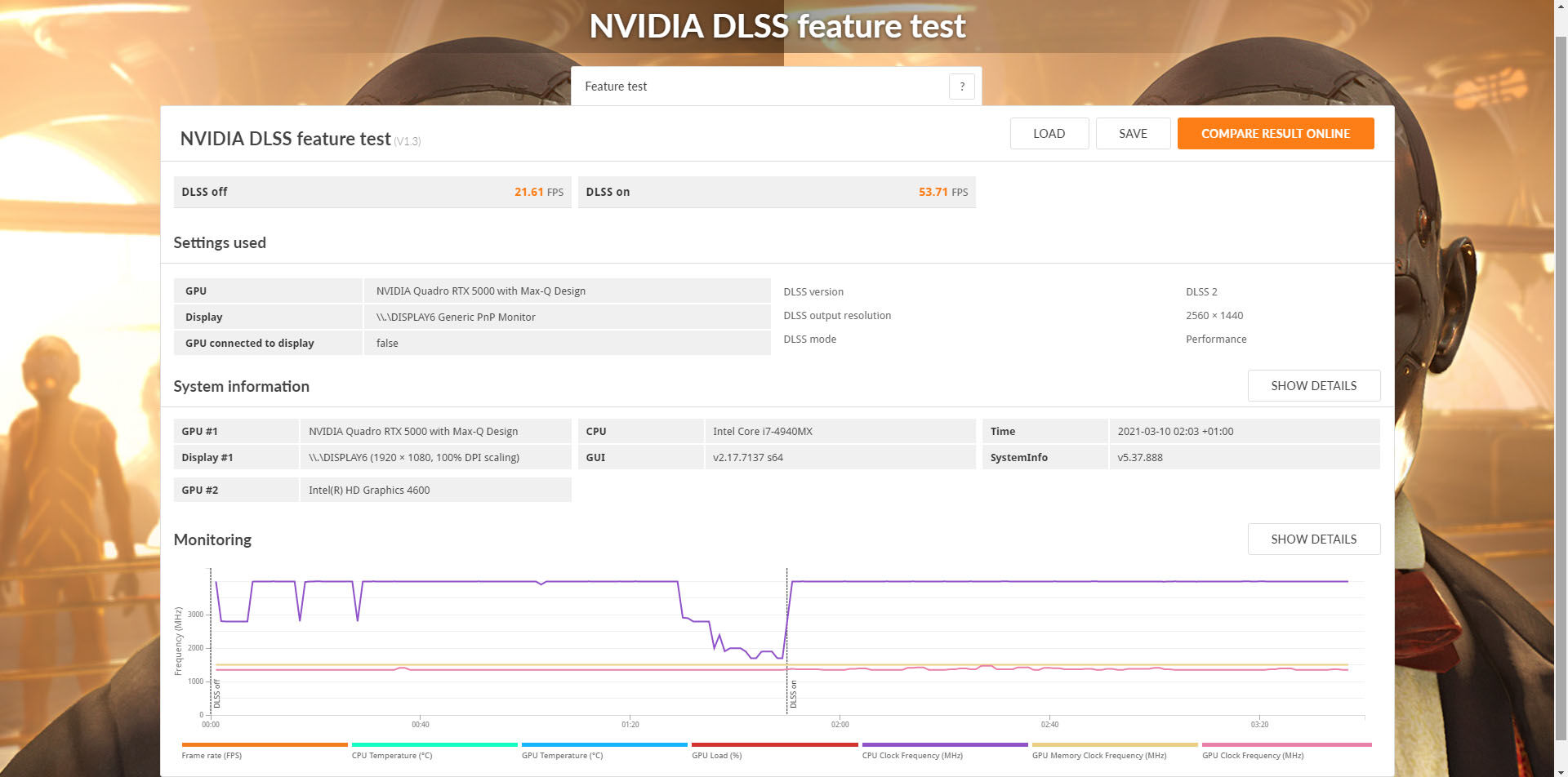Click the page vertical scrollbar
This screenshot has height=777, width=1568.
(x=1561, y=388)
